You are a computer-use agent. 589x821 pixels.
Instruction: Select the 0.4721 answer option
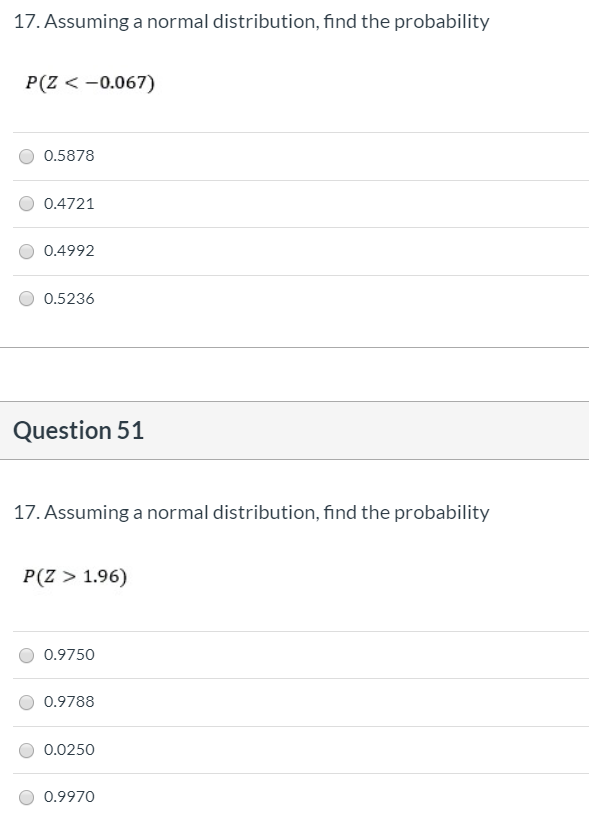point(26,203)
